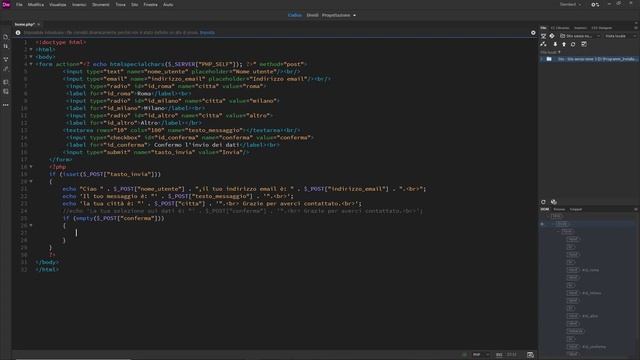Open the file management icon in the left toolbar
Image resolution: width=640 pixels, height=360 pixels.
point(6,37)
